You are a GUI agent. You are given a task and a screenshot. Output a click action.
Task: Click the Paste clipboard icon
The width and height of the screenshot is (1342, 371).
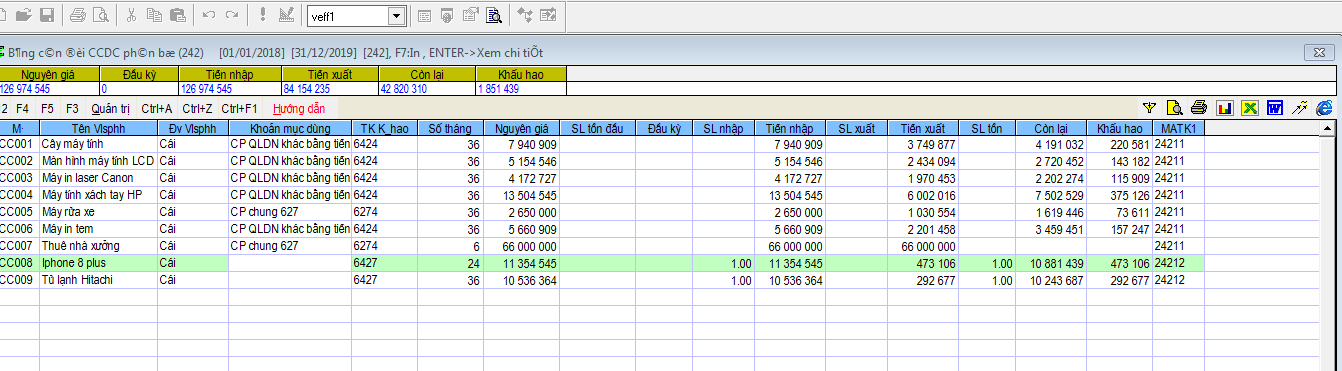(x=177, y=15)
